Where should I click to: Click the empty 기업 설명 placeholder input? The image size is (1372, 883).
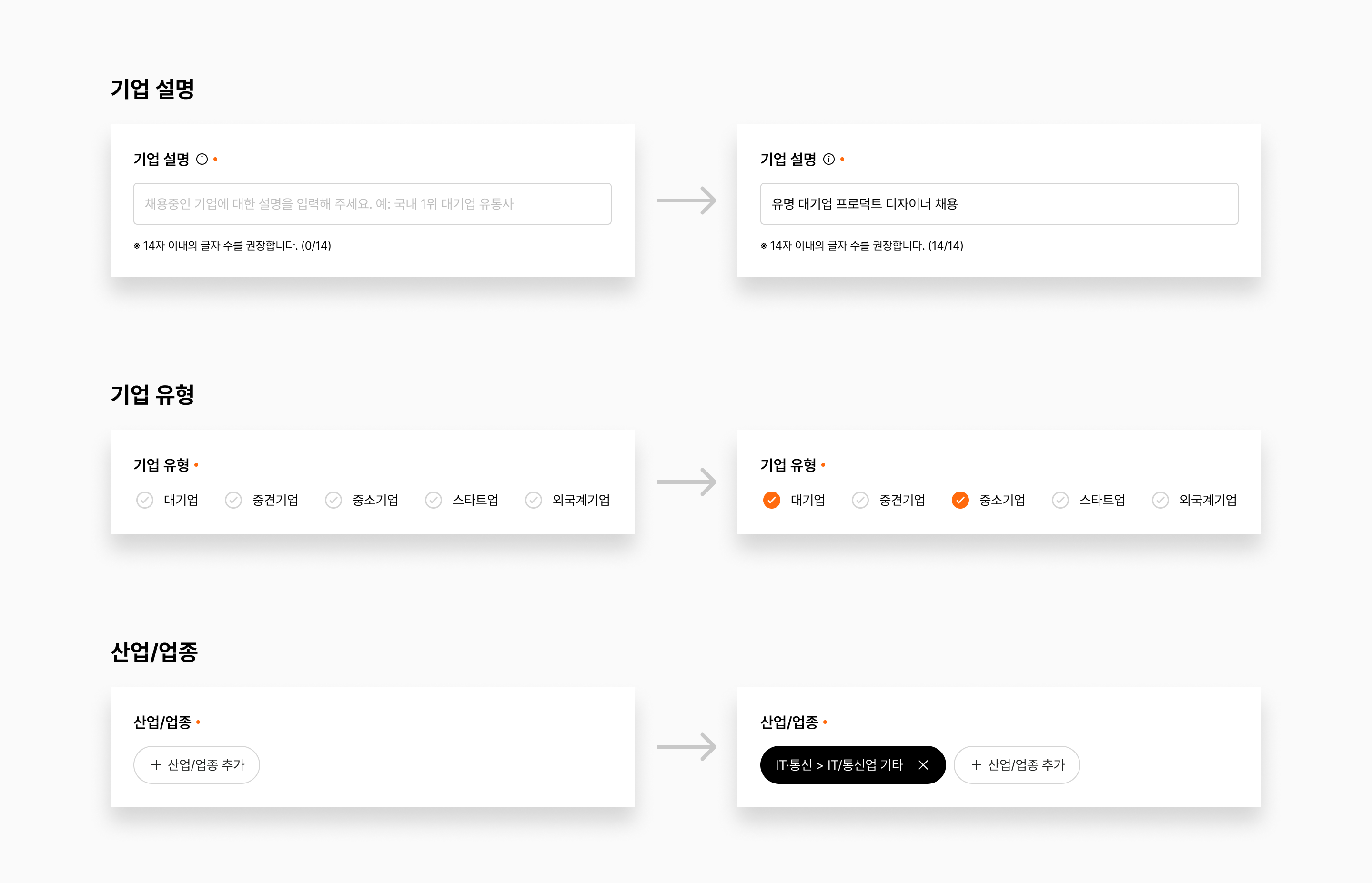coord(372,203)
